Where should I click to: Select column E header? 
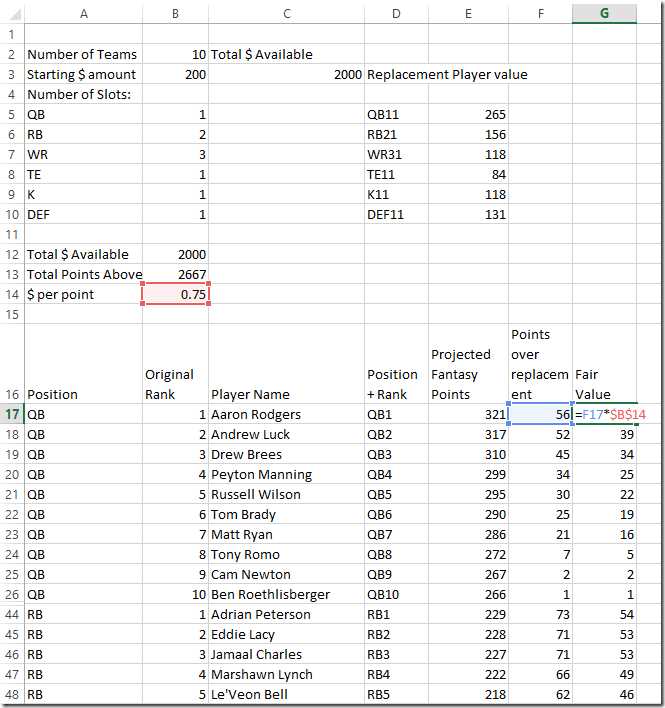tap(468, 14)
